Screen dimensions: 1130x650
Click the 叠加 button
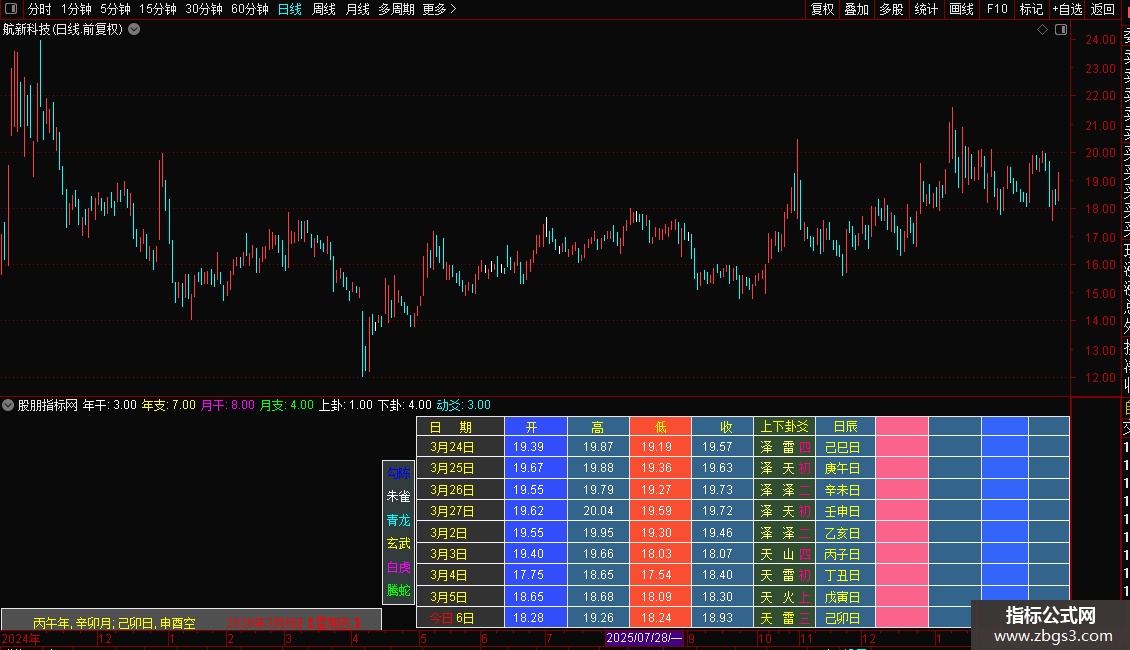click(x=857, y=9)
